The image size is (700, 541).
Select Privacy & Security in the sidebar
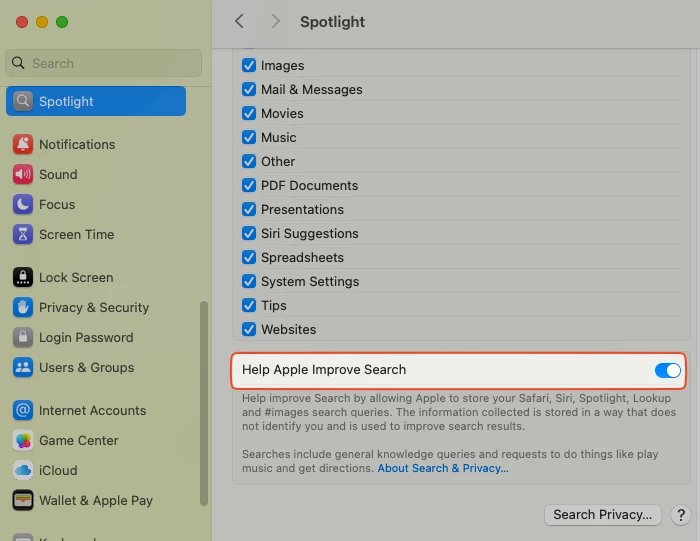(94, 308)
